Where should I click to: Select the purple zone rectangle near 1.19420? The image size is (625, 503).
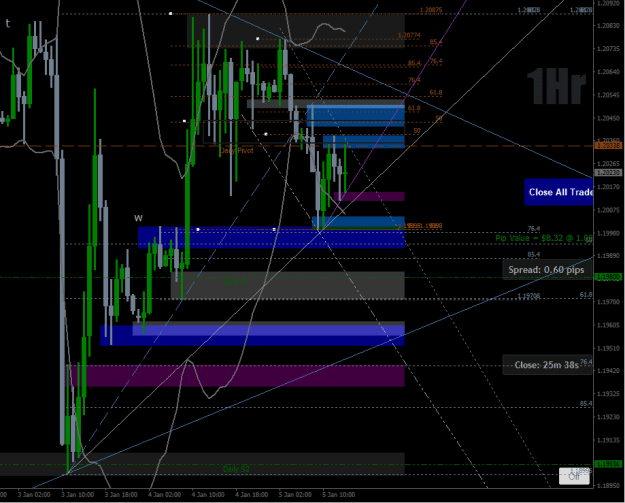[235, 376]
